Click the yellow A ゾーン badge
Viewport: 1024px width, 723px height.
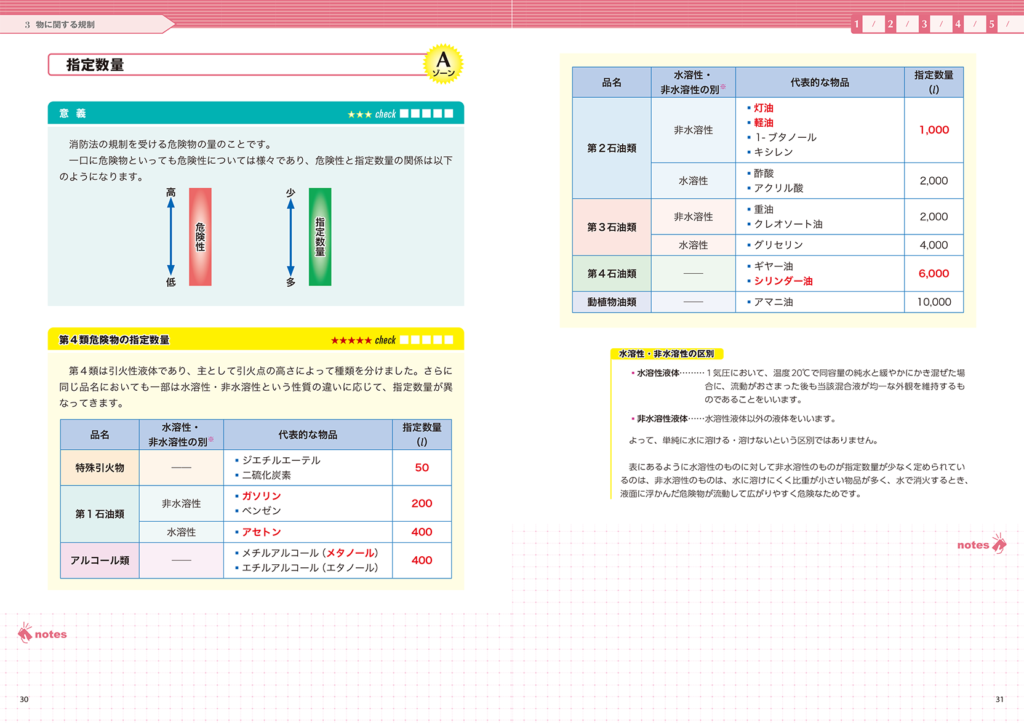click(443, 64)
